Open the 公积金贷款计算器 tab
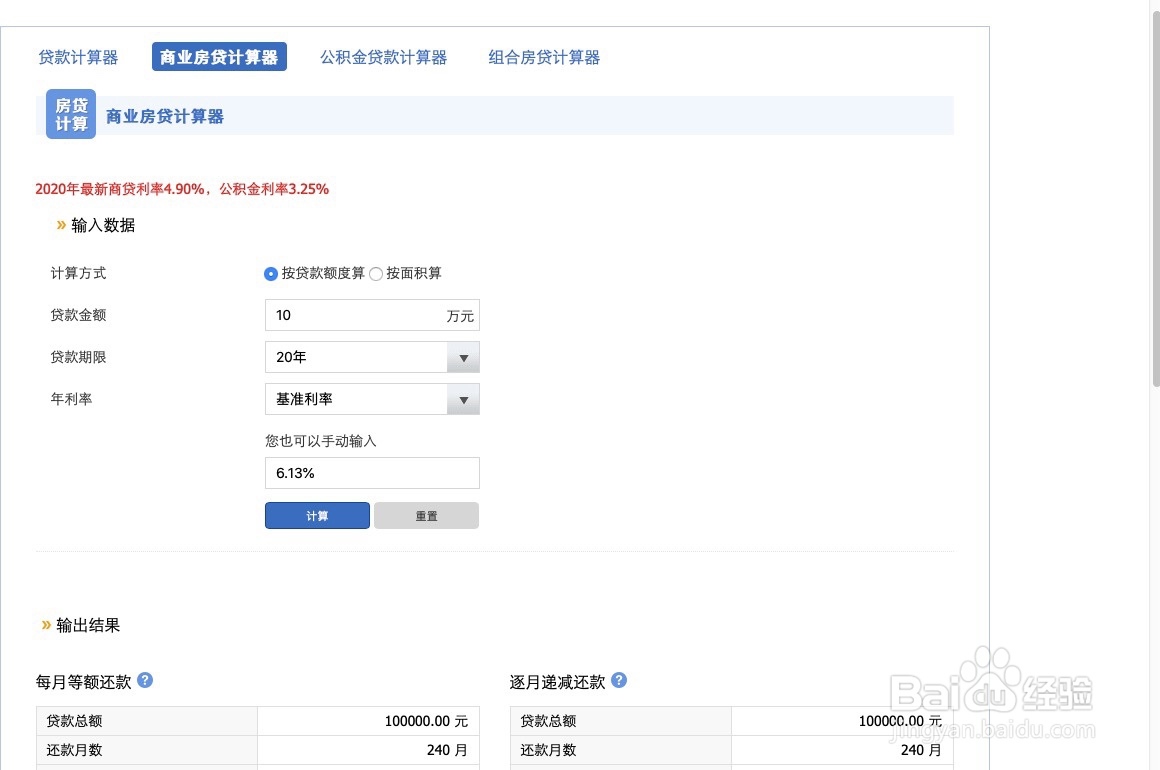 click(x=383, y=58)
